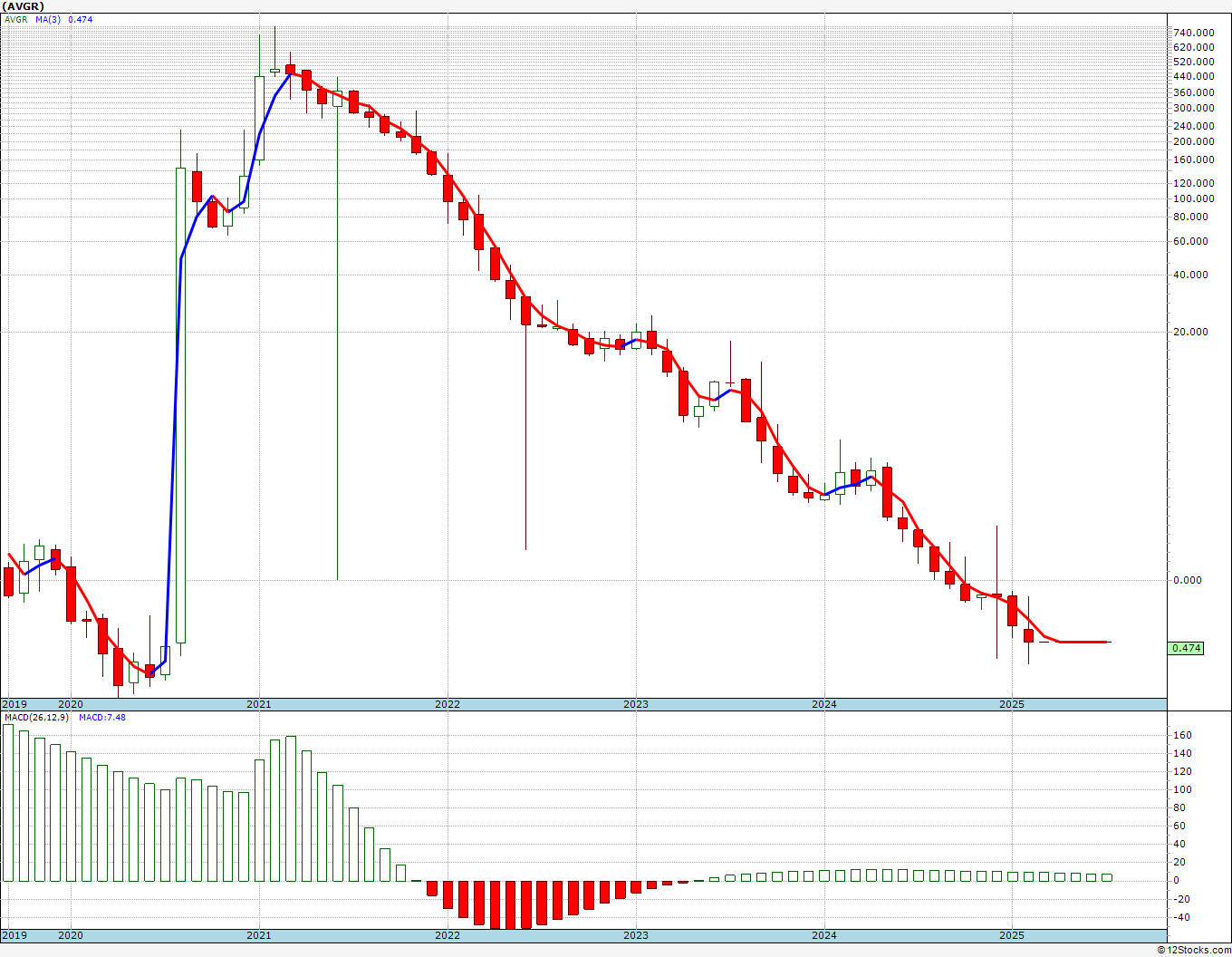Select the 140 MACD axis label
The width and height of the screenshot is (1232, 957).
(x=1182, y=753)
